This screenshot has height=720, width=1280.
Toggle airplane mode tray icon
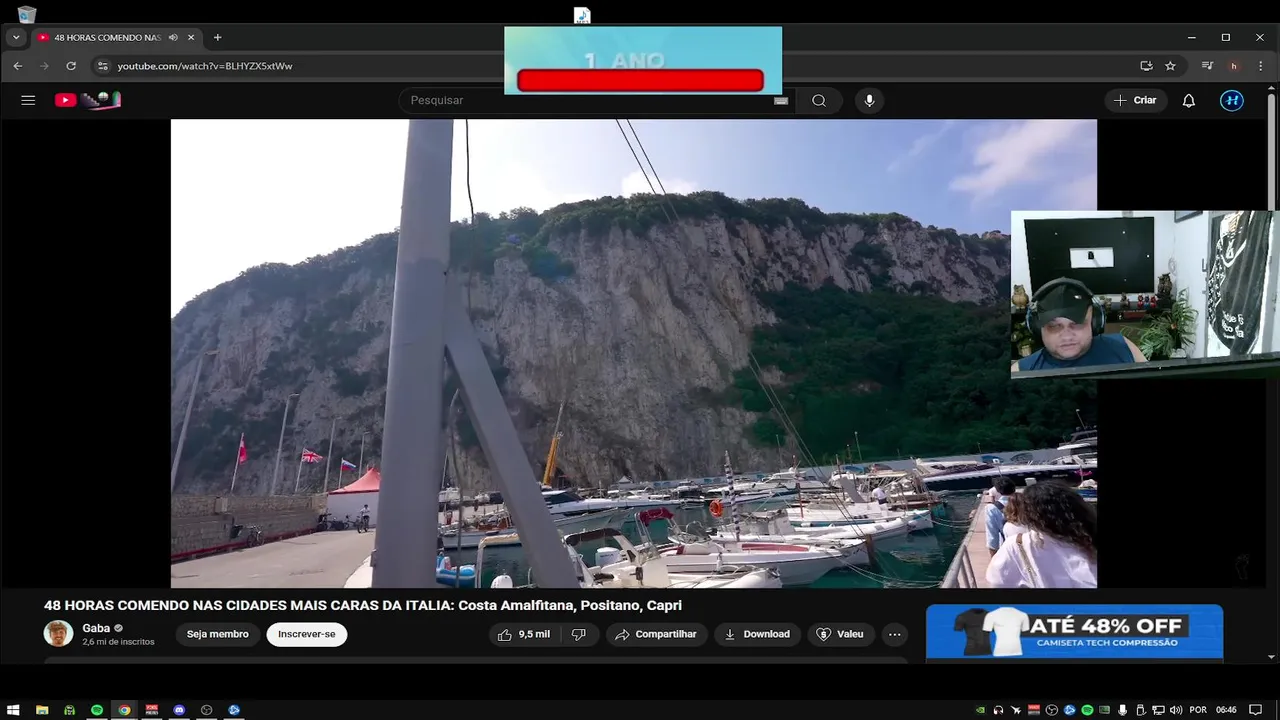(x=1016, y=710)
